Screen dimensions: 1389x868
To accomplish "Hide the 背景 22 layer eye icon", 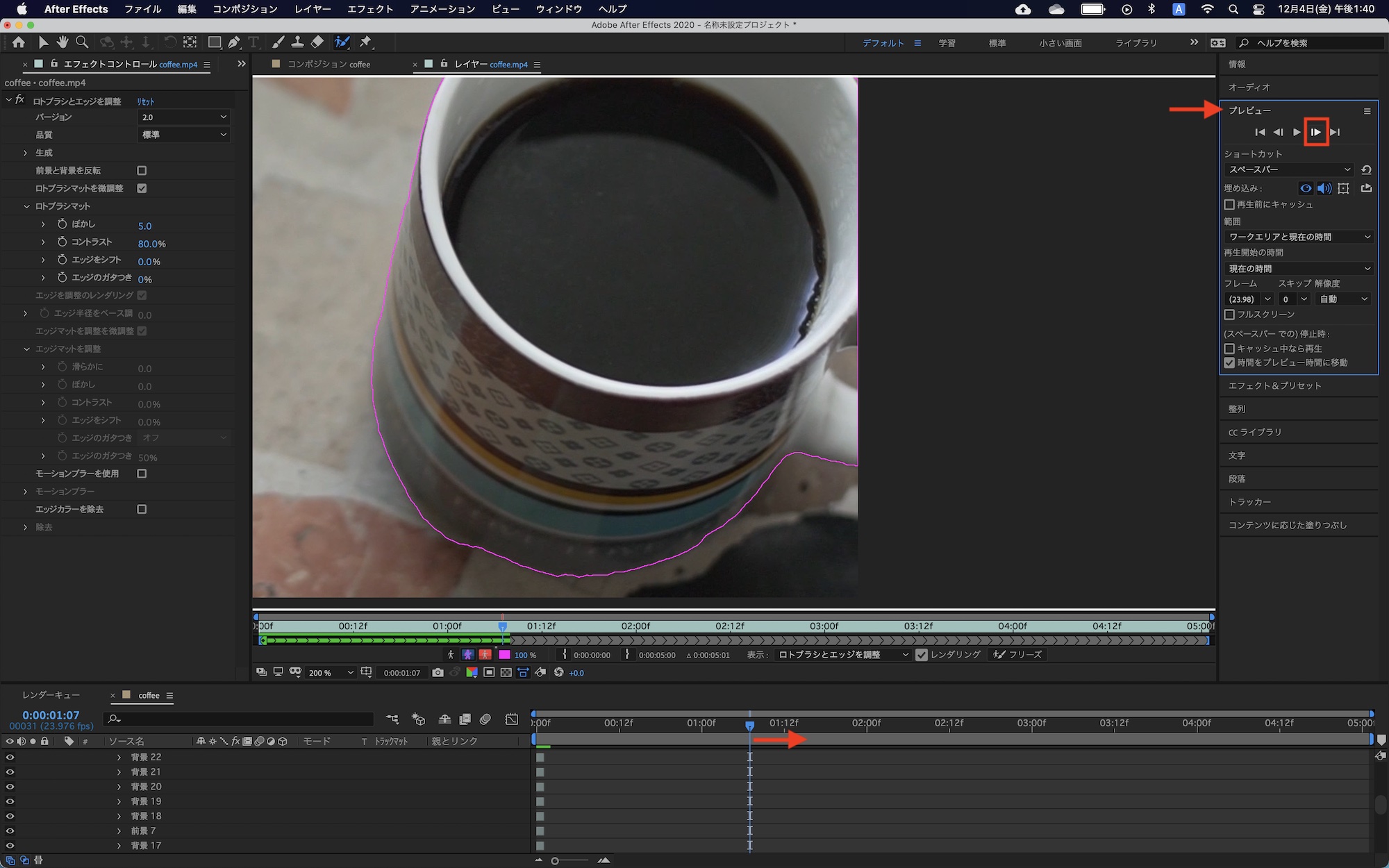I will pyautogui.click(x=10, y=757).
